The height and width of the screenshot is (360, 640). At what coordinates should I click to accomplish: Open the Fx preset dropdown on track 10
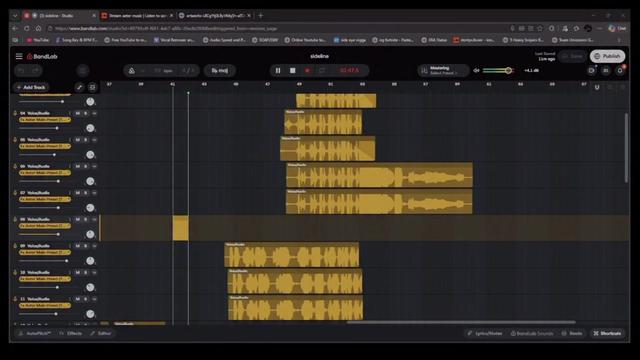(45, 279)
